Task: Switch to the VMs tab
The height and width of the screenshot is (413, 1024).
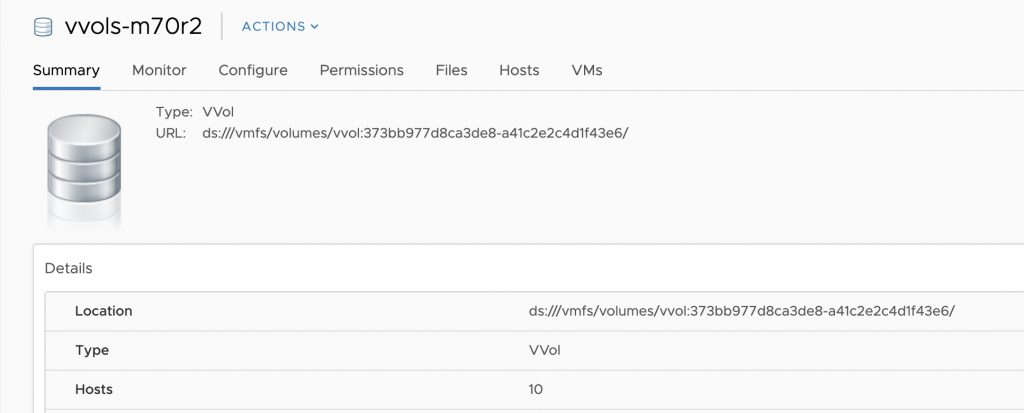Action: pyautogui.click(x=586, y=70)
